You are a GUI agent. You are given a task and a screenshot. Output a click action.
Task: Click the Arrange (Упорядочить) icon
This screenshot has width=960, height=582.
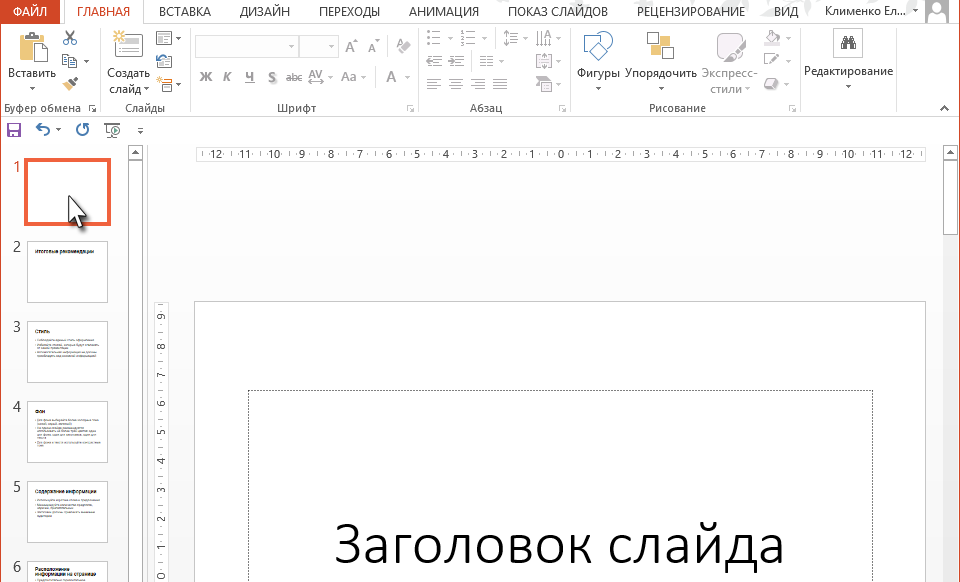click(660, 46)
